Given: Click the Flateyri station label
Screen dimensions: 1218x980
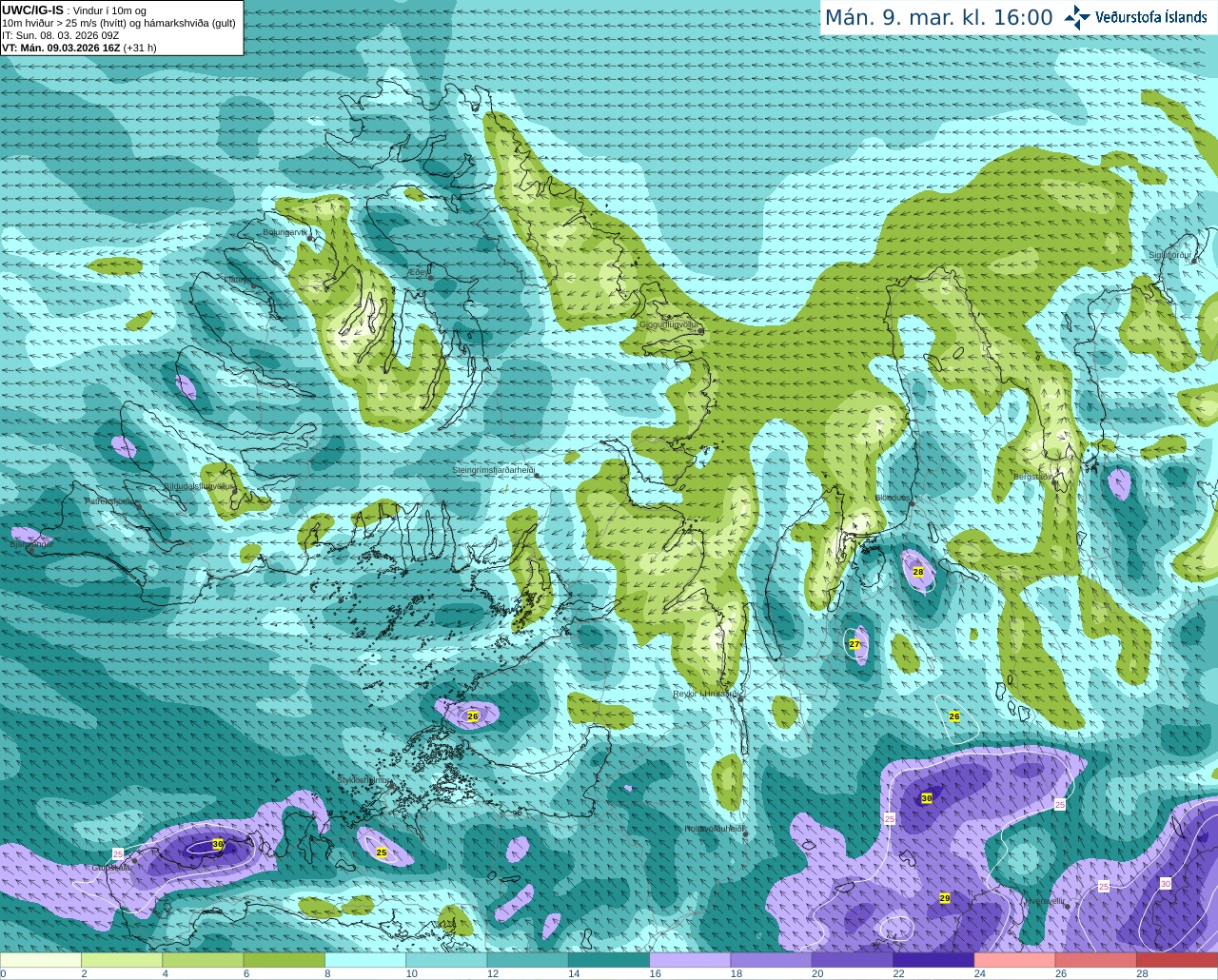Looking at the screenshot, I should (x=238, y=280).
